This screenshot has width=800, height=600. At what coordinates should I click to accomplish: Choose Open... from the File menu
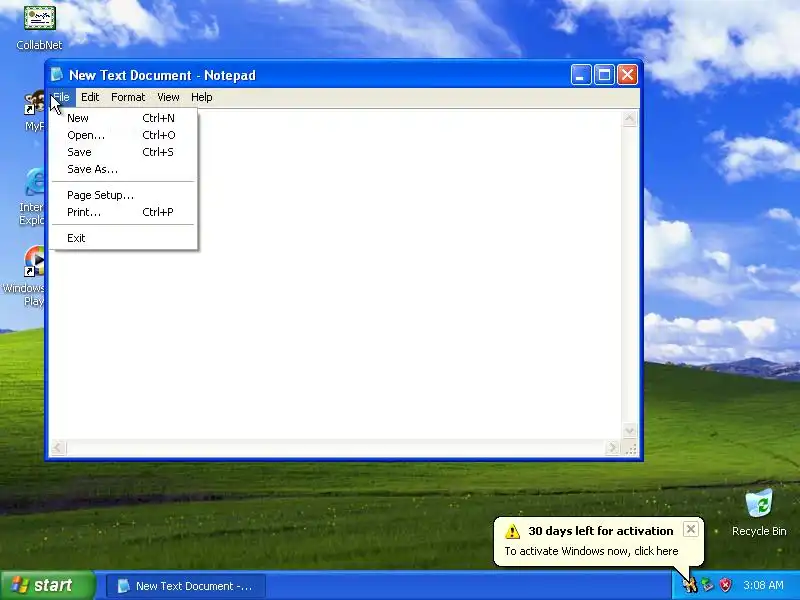(x=124, y=135)
